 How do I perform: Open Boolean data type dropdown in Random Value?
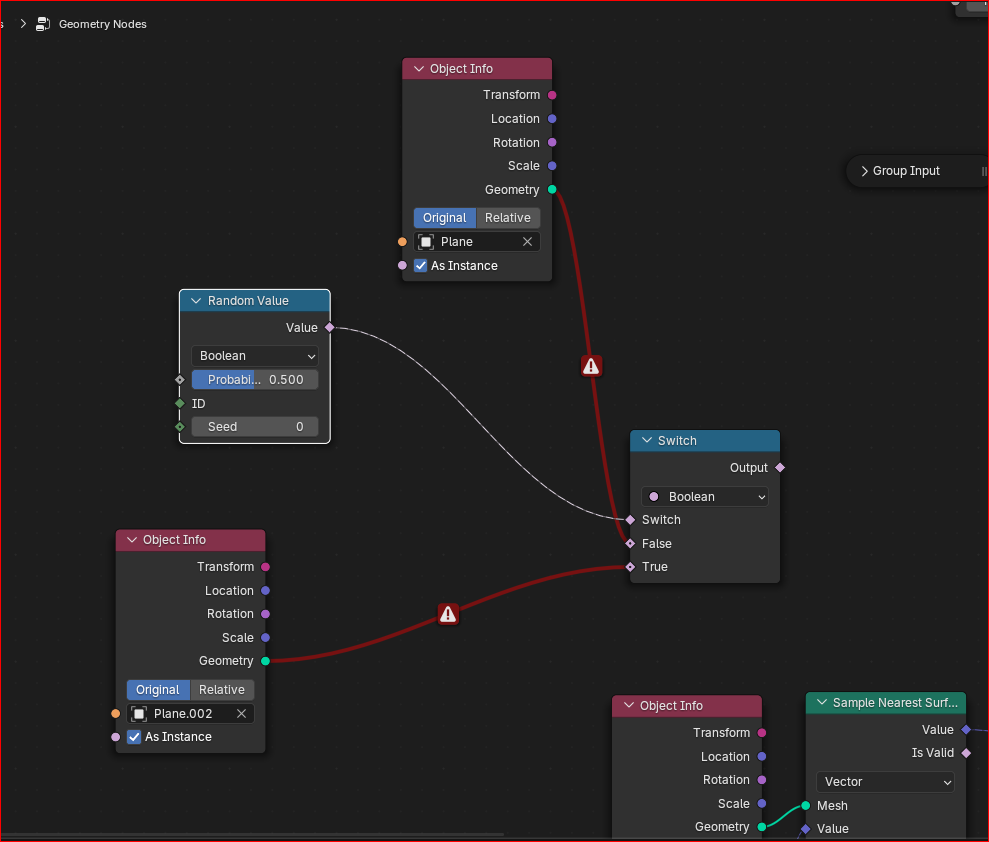[x=255, y=356]
